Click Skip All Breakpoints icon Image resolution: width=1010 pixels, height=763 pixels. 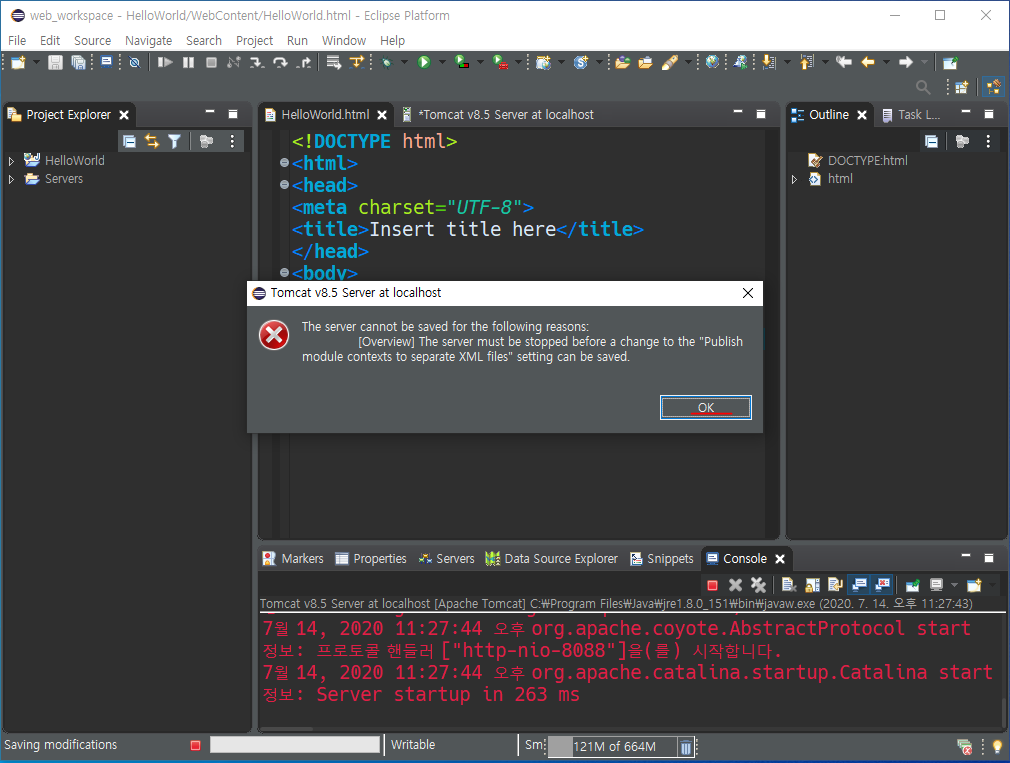point(134,62)
